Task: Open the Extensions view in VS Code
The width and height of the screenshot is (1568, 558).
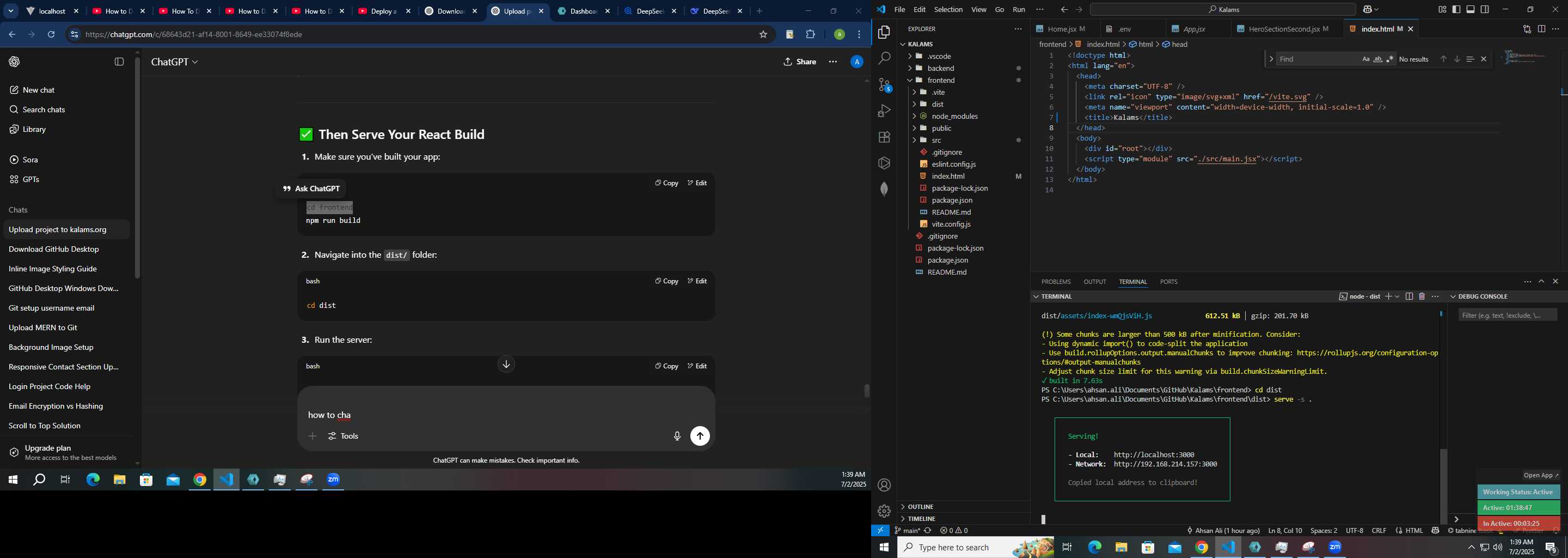Action: tap(884, 137)
